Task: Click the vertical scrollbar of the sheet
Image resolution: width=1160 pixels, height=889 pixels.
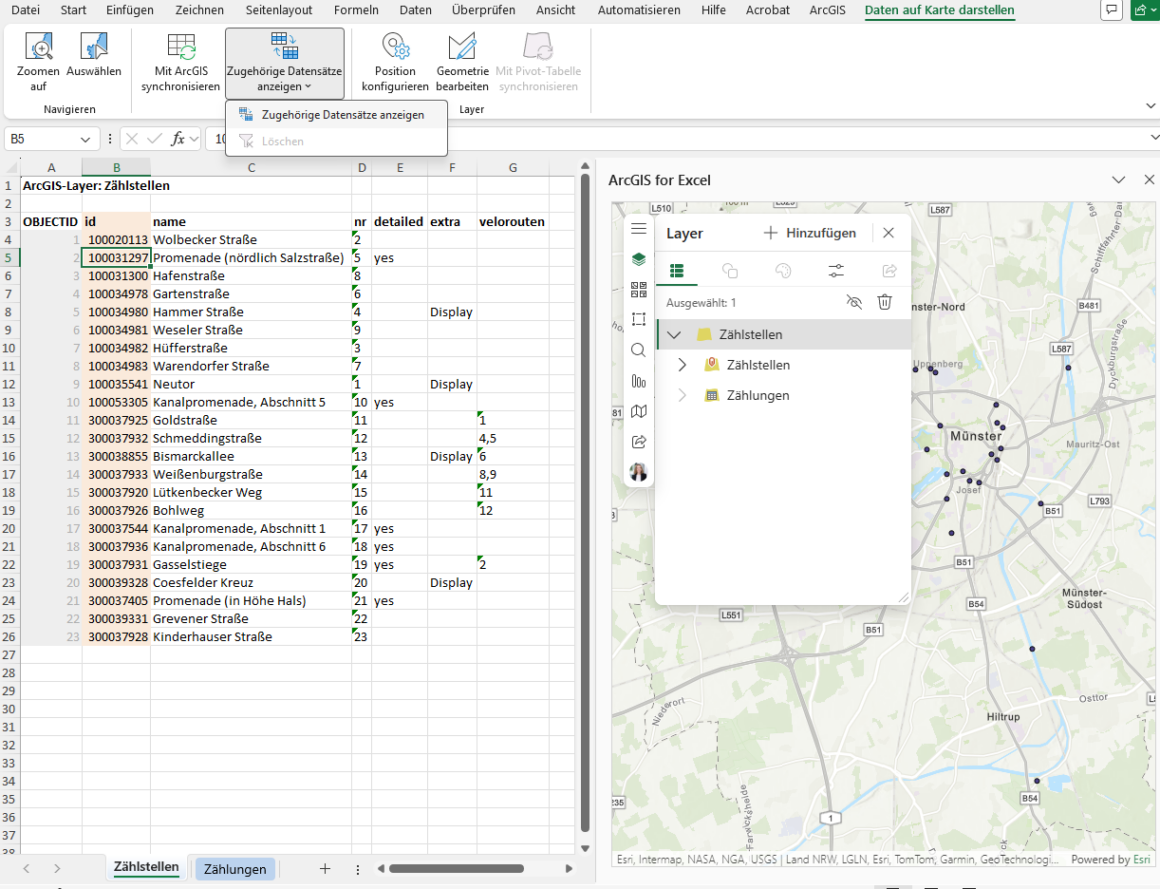Action: [x=585, y=503]
